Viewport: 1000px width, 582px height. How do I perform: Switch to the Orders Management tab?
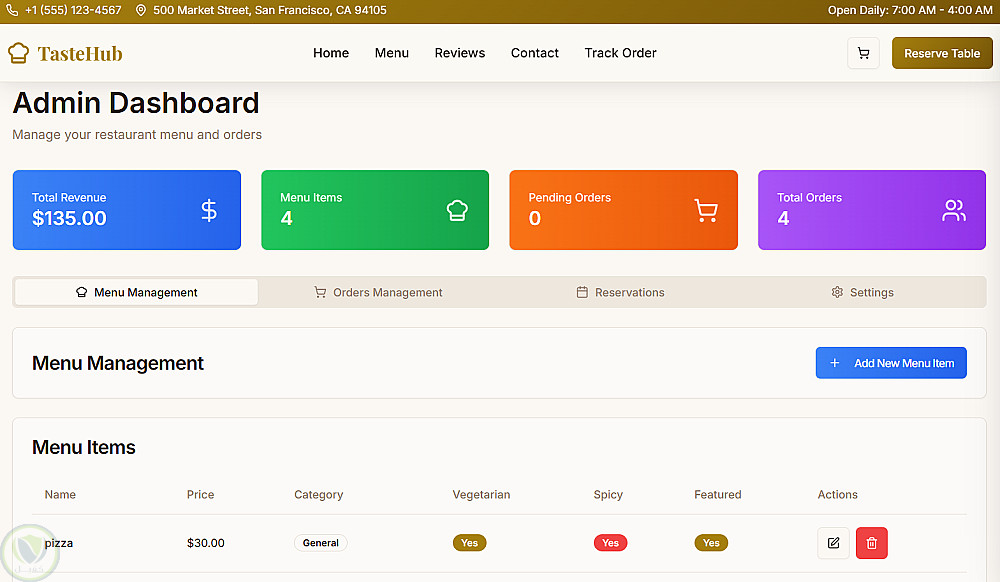[378, 292]
